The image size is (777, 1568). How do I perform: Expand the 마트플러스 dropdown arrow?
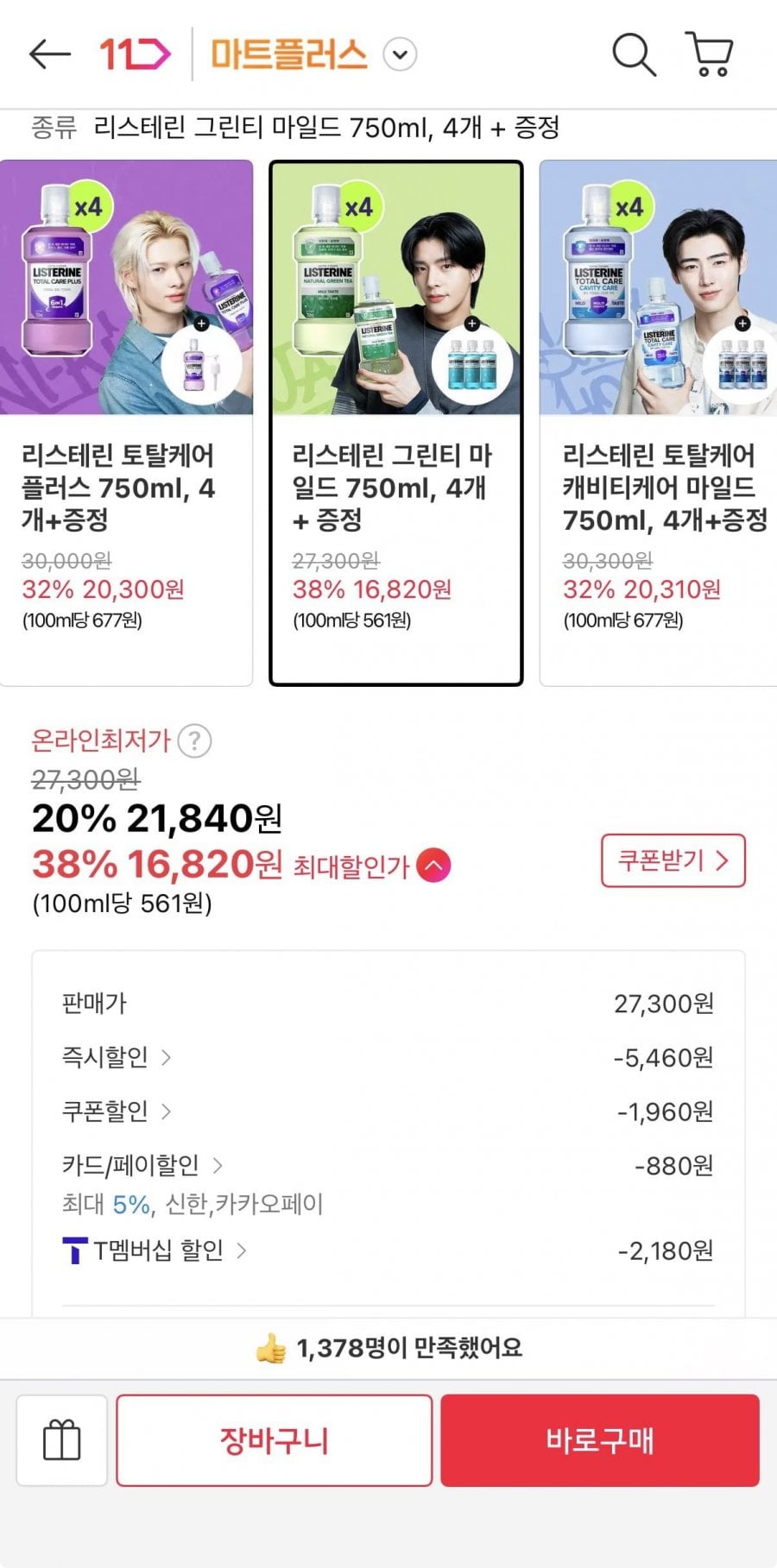pos(400,54)
